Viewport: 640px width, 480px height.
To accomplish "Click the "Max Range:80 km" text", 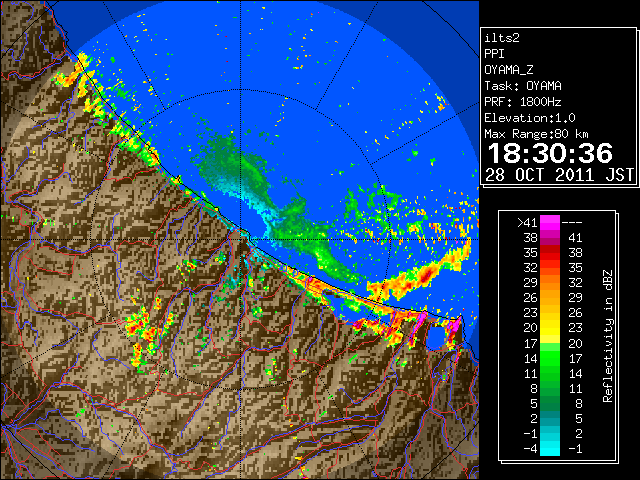I will click(536, 134).
